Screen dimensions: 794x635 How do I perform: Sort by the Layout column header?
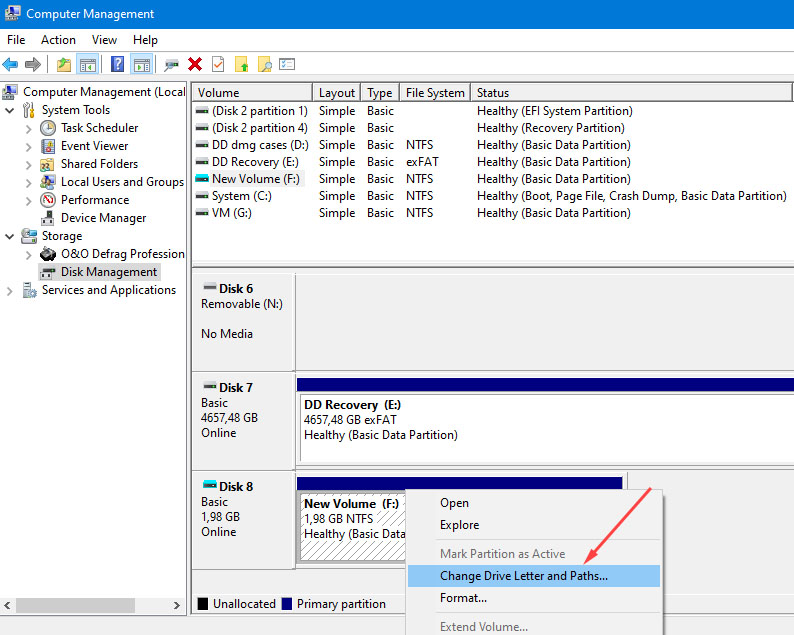[x=337, y=93]
